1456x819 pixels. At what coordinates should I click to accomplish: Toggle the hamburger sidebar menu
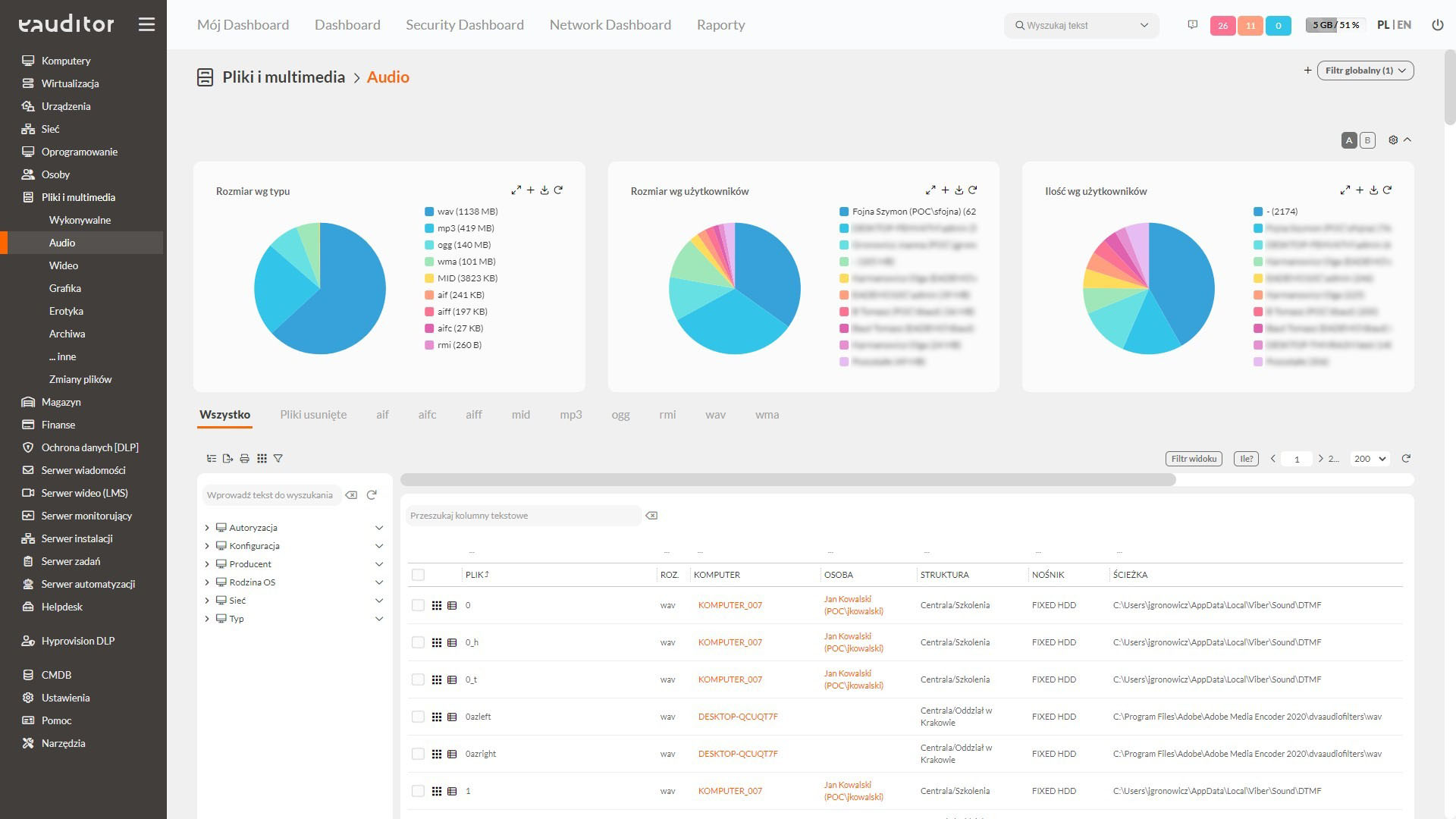tap(146, 25)
